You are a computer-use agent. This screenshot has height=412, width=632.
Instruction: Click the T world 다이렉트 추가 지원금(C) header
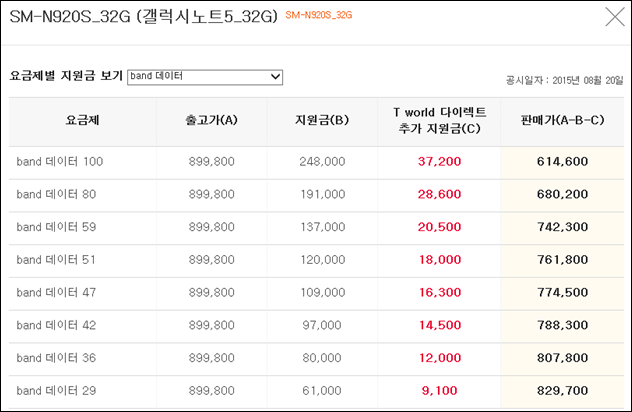click(x=439, y=120)
